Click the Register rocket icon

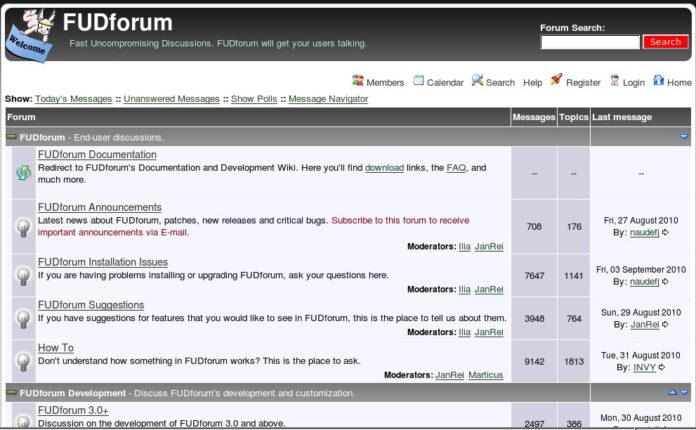pyautogui.click(x=556, y=80)
